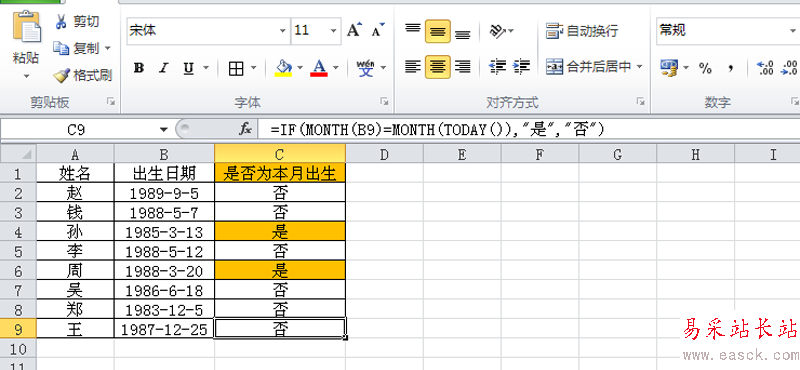Decrease font size with small A icon

pos(378,30)
